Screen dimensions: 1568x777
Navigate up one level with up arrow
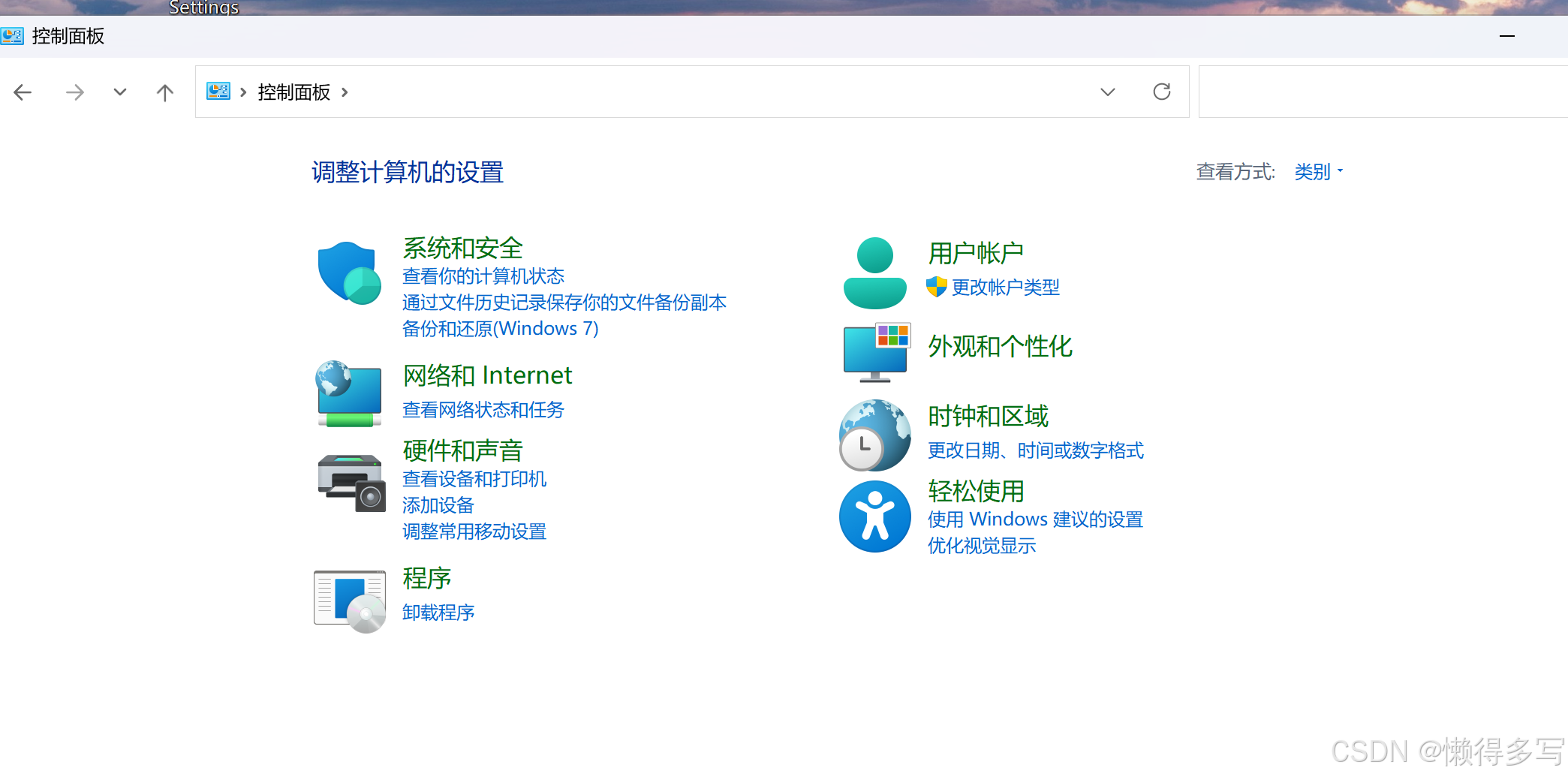165,92
